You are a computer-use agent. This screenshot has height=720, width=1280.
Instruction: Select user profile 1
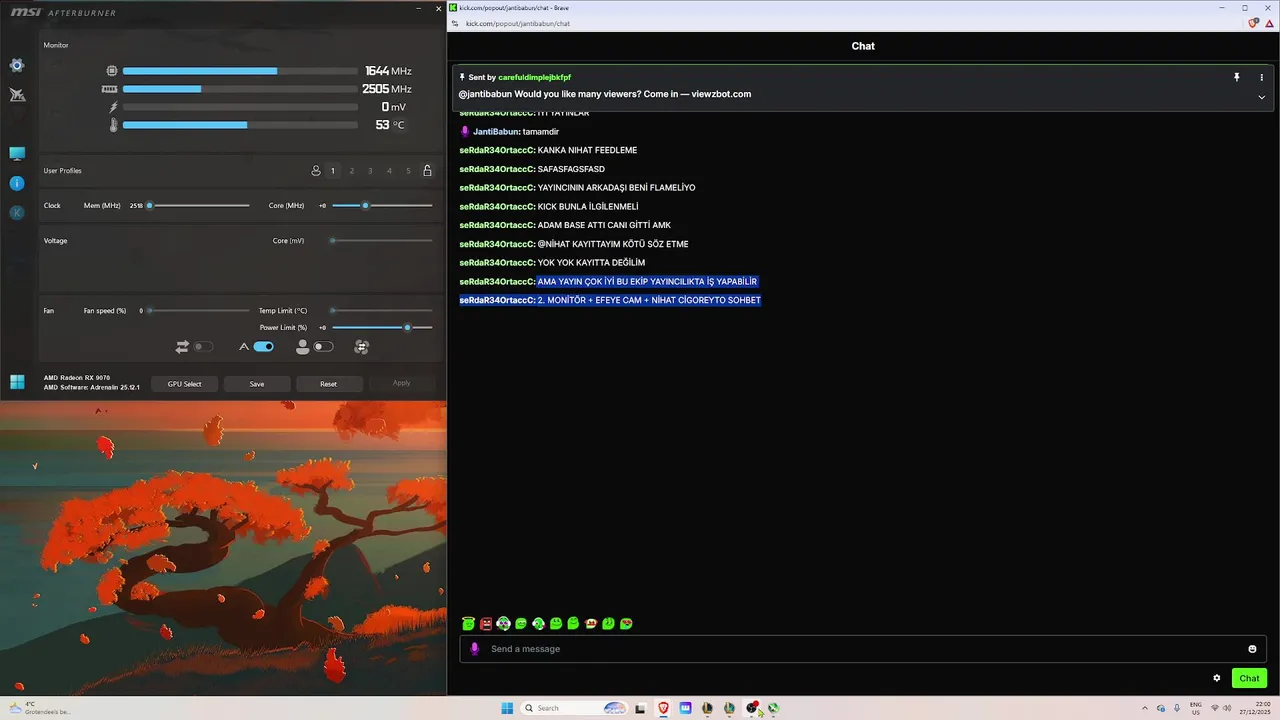coord(333,171)
